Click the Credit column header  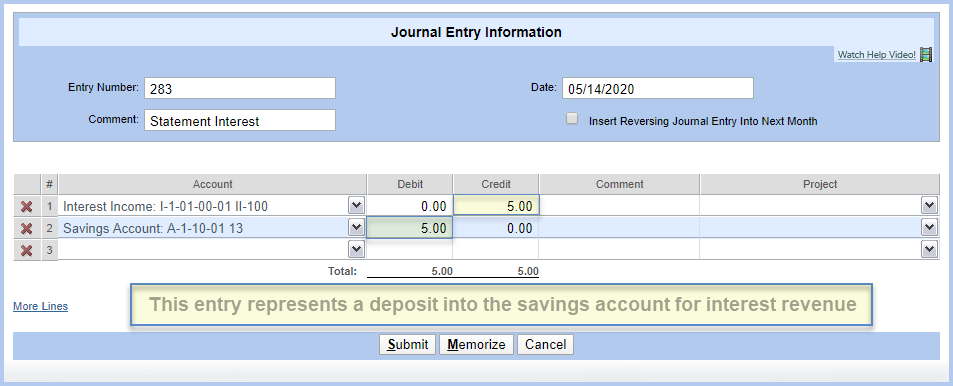496,184
